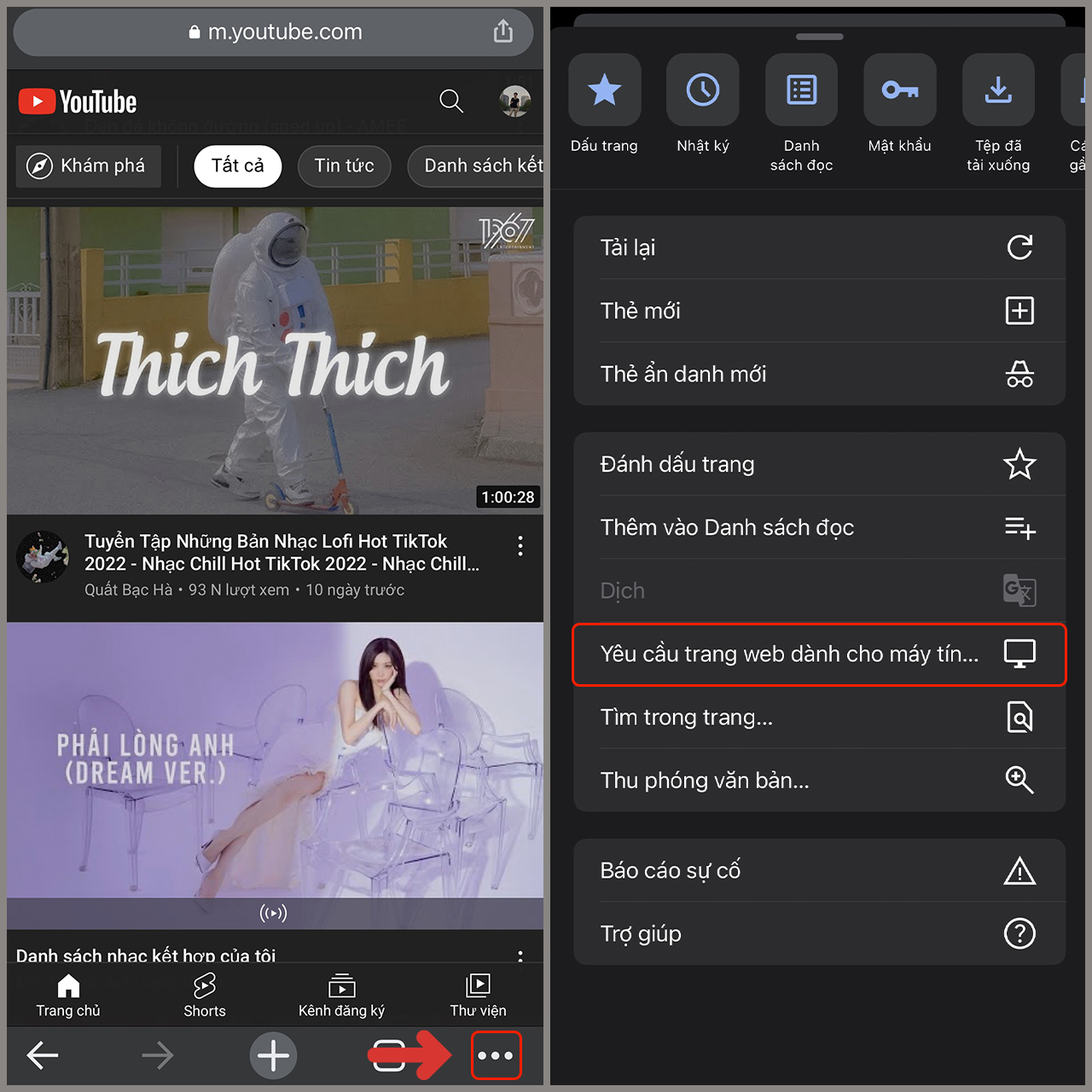Open the tab switcher
The width and height of the screenshot is (1092, 1092).
click(389, 1055)
